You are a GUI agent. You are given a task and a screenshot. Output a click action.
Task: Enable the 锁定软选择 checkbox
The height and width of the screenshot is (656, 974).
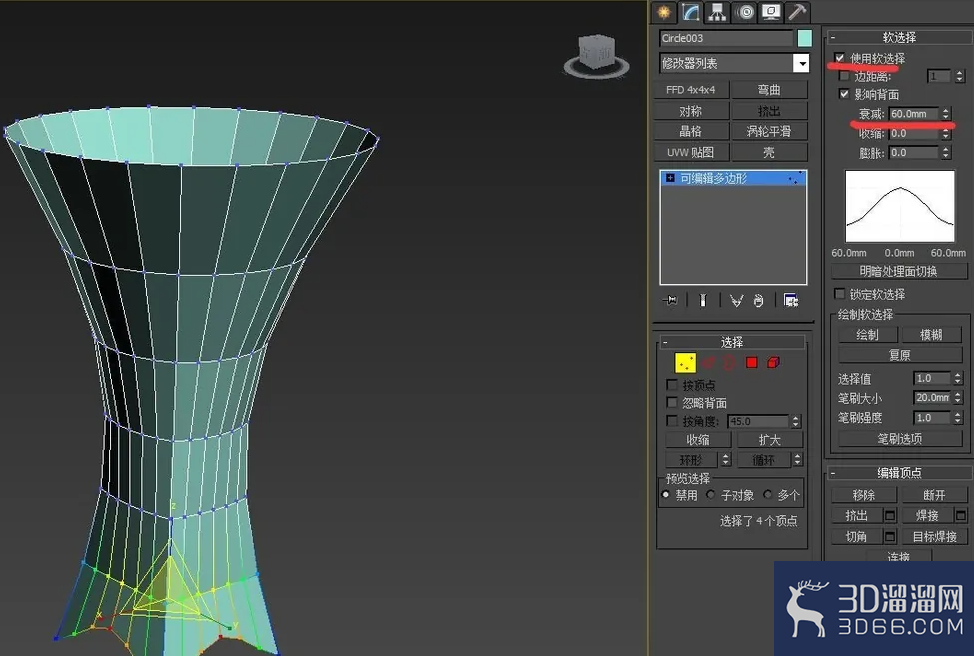coord(840,293)
